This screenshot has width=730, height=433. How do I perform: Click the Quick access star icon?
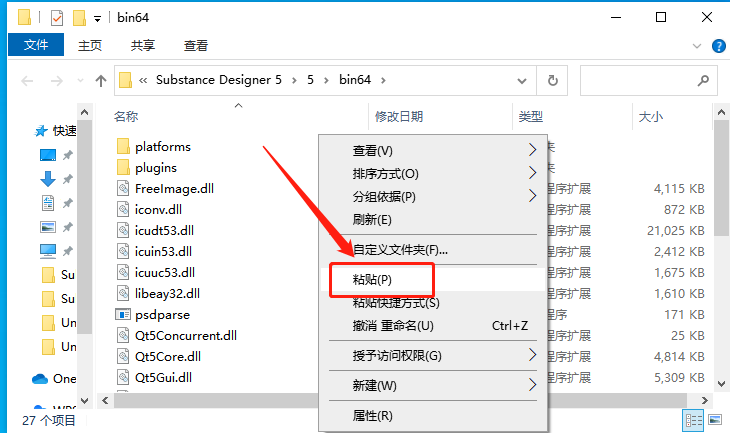(41, 131)
